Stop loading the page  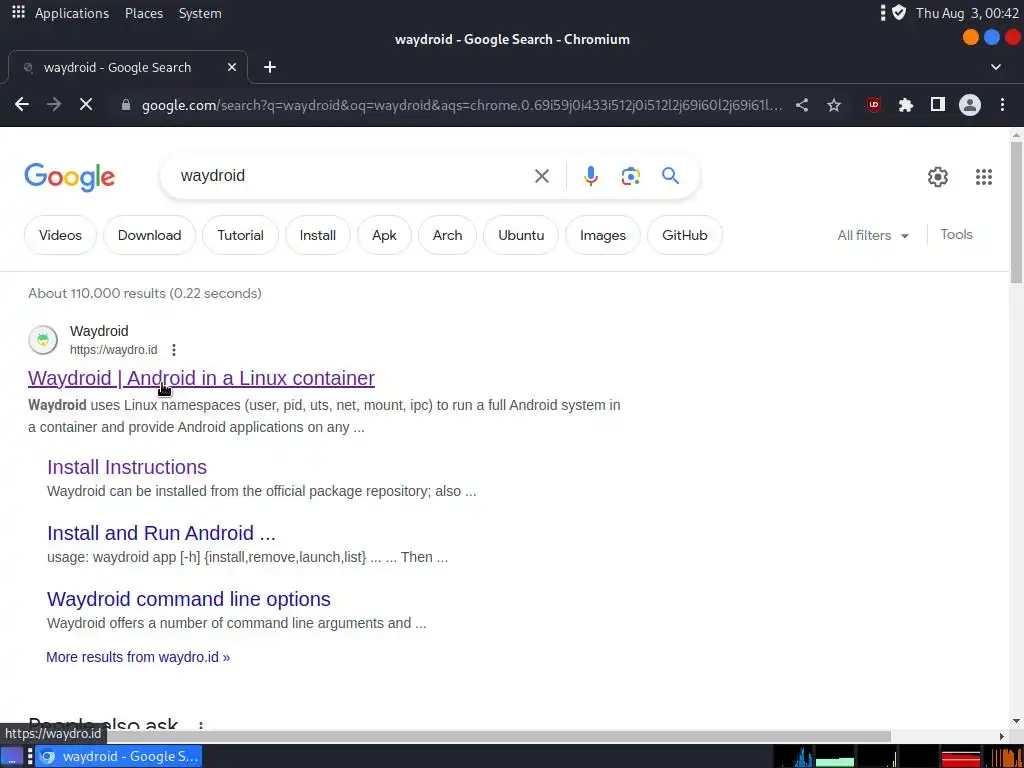(x=86, y=104)
